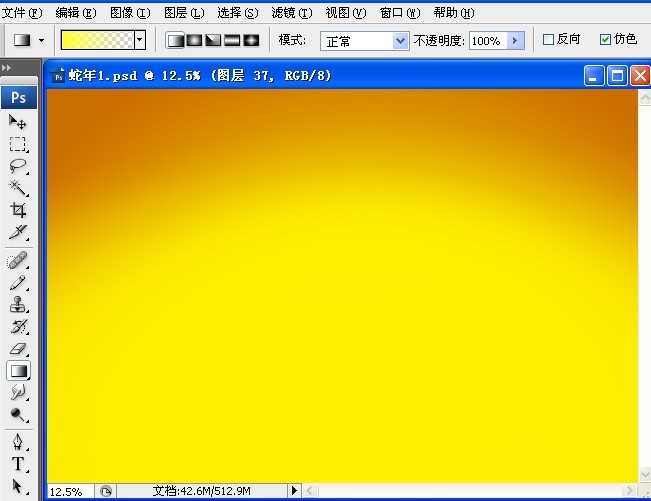This screenshot has width=651, height=501.
Task: Open the opacity slider arrow
Action: point(515,41)
